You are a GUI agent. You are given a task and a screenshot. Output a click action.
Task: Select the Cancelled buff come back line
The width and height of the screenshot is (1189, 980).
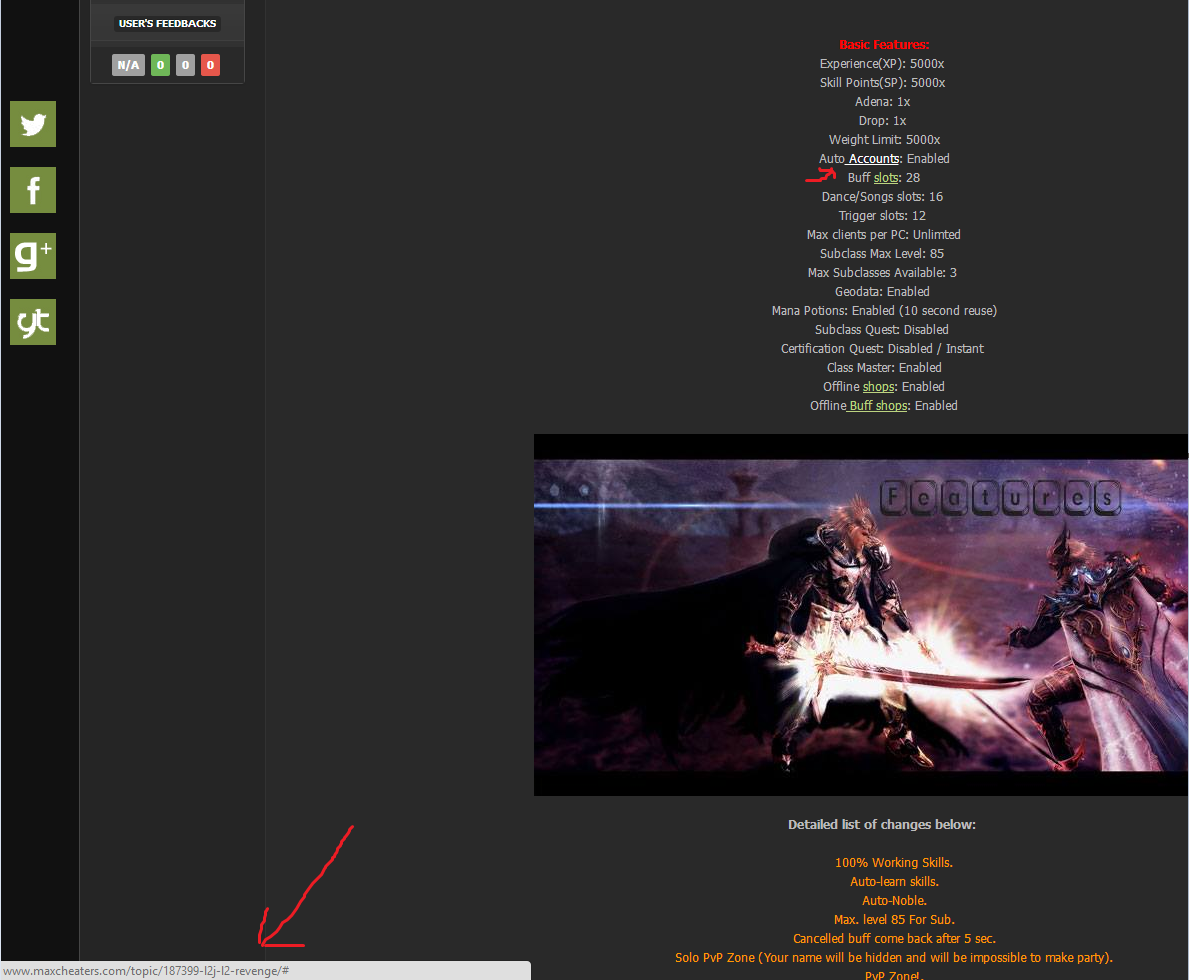point(894,938)
